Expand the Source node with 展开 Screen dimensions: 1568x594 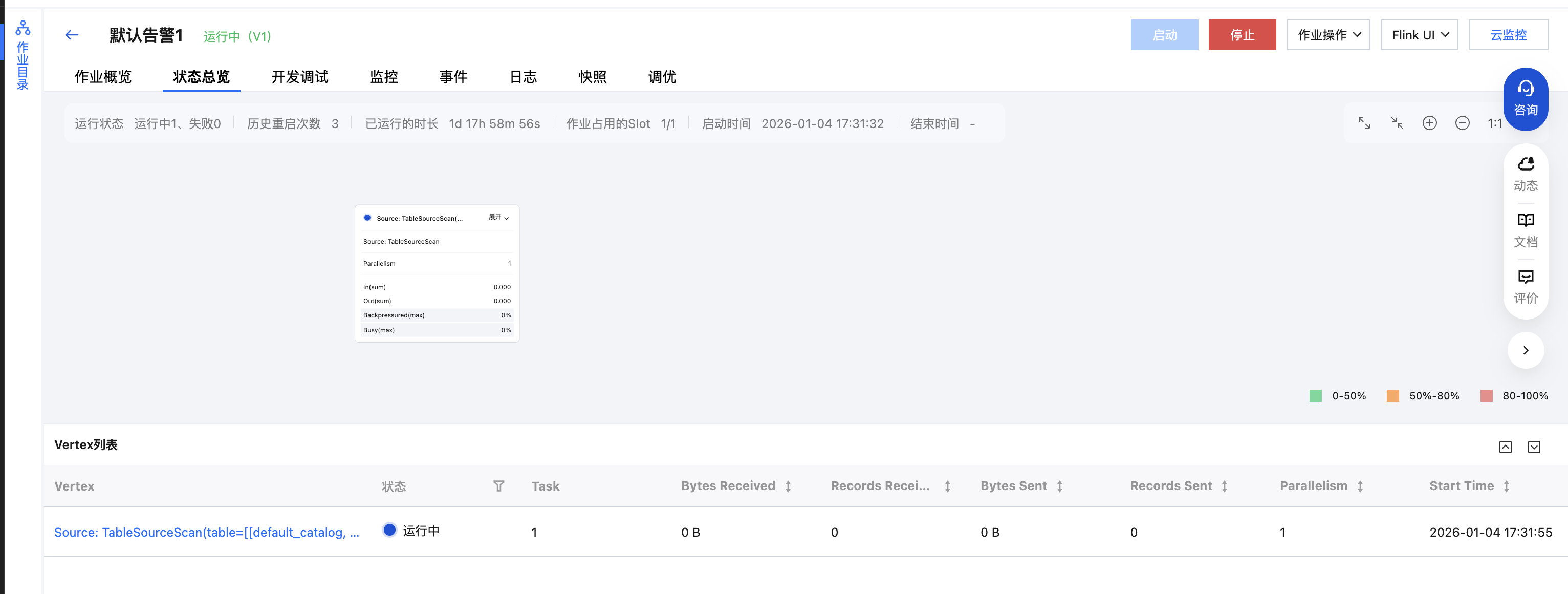coord(498,218)
